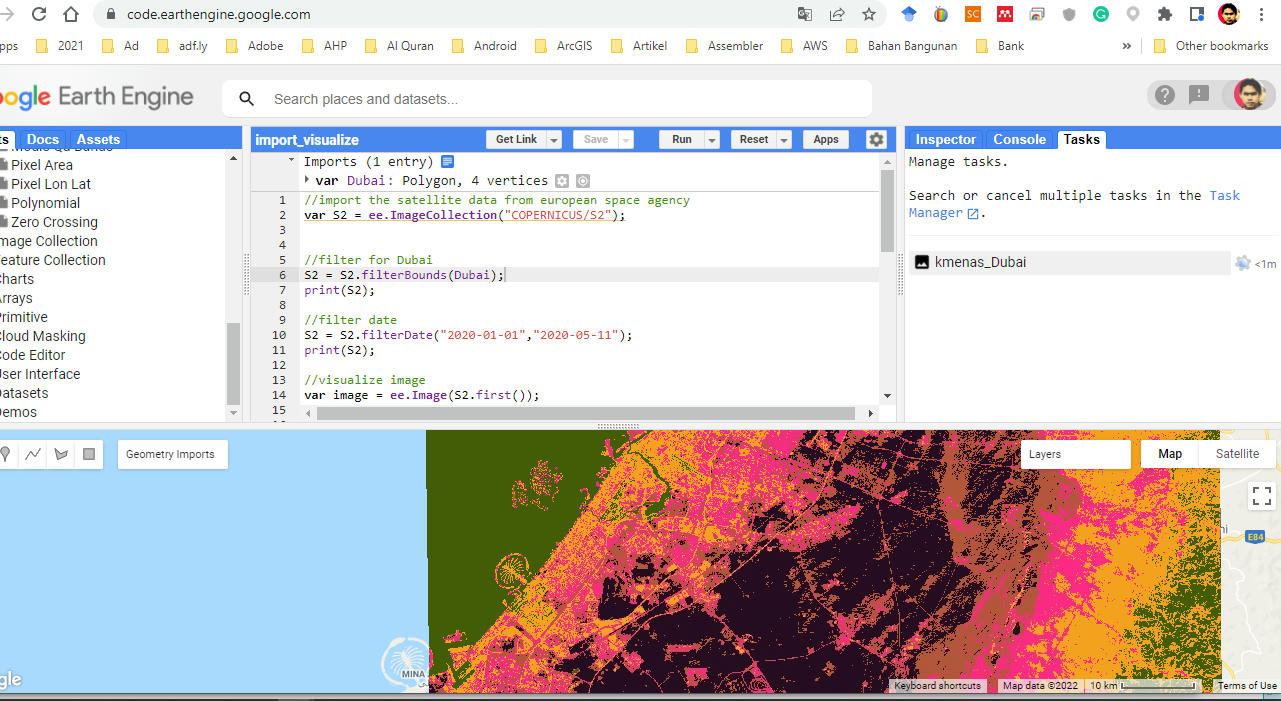Click the orange SC extension icon
The image size is (1281, 701).
click(x=973, y=14)
